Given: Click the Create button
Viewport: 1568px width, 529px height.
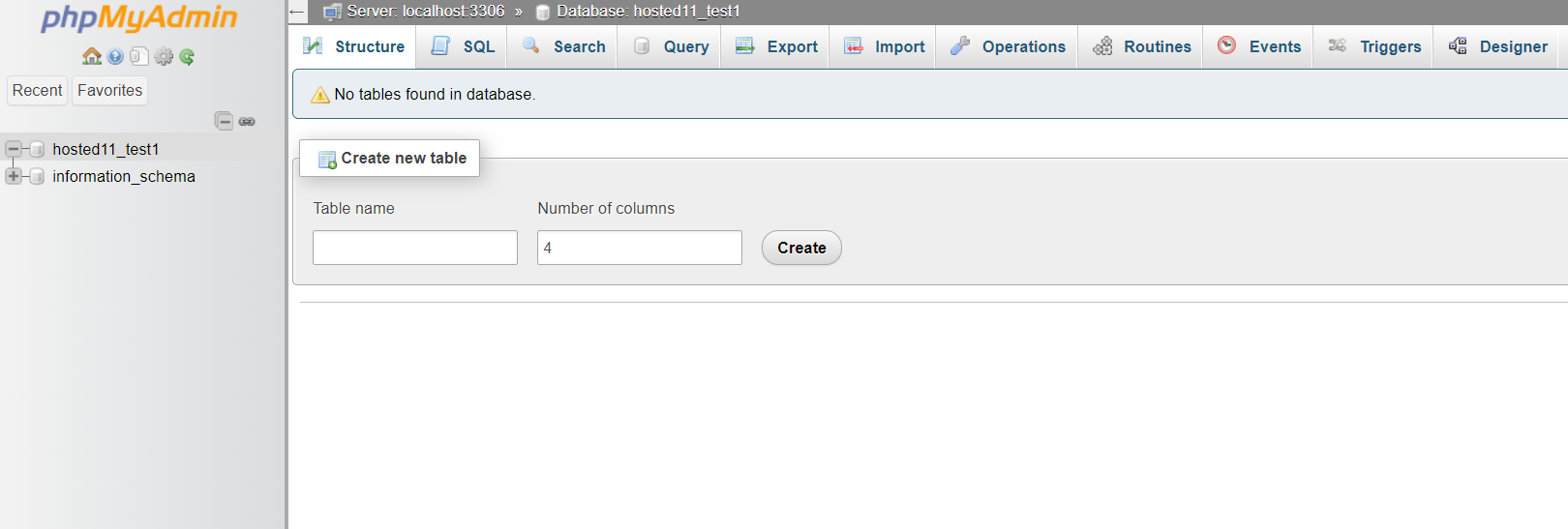Looking at the screenshot, I should coord(801,248).
